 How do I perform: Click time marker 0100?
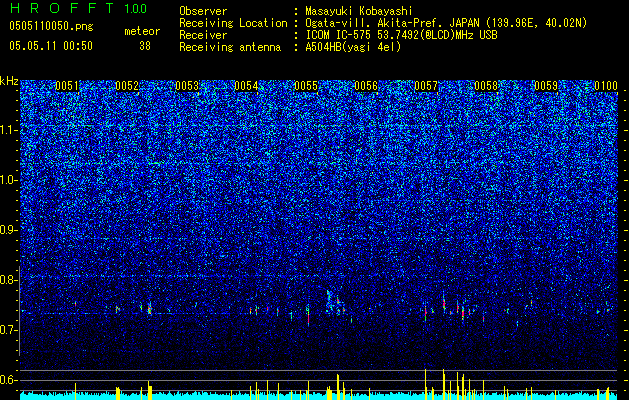point(606,86)
